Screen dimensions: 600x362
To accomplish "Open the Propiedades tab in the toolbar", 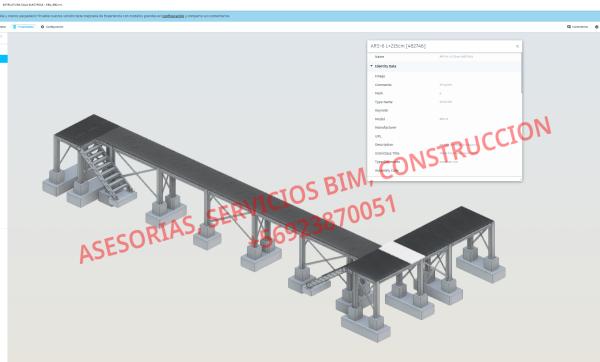I will click(x=23, y=27).
